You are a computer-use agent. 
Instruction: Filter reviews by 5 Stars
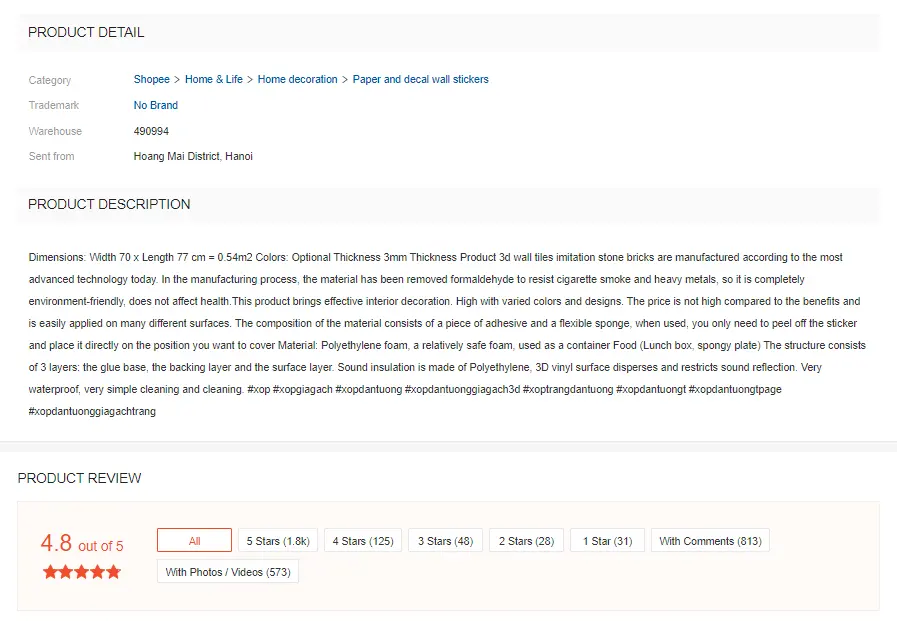(278, 540)
